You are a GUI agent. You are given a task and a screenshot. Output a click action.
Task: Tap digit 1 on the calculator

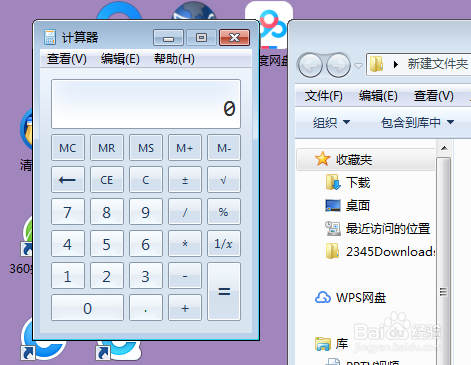[68, 276]
